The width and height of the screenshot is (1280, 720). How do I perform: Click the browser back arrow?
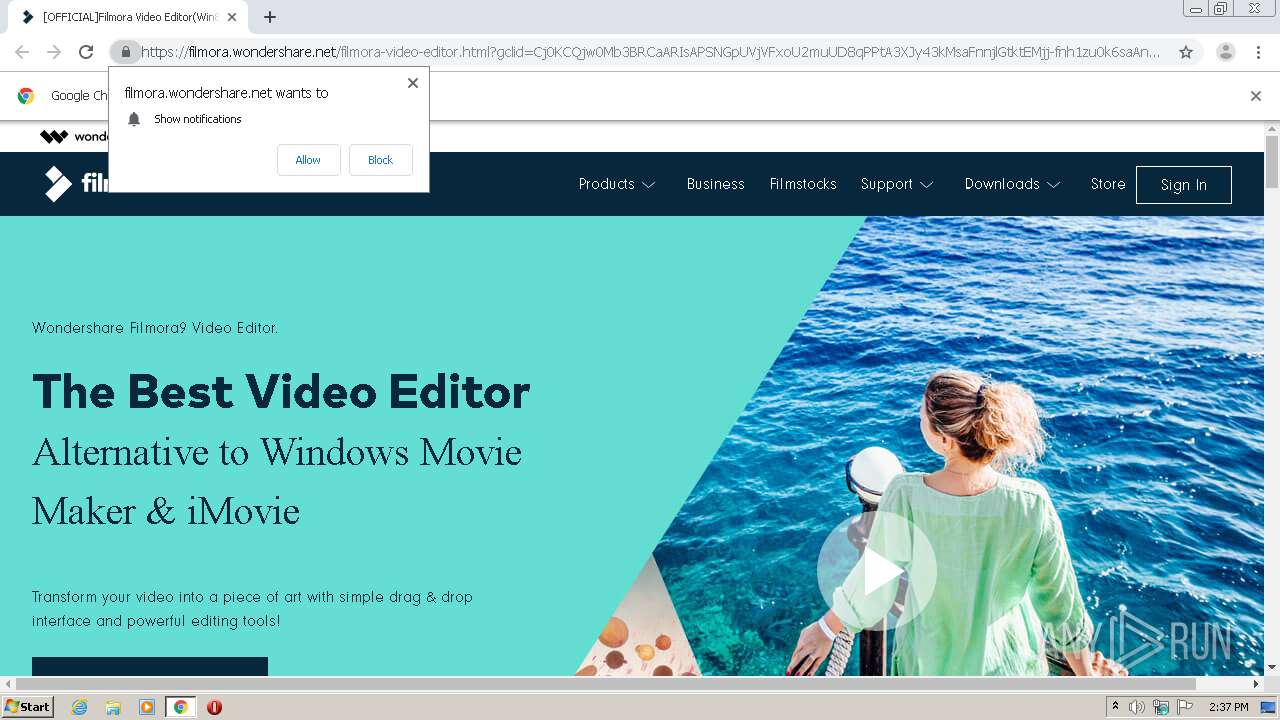coord(22,52)
